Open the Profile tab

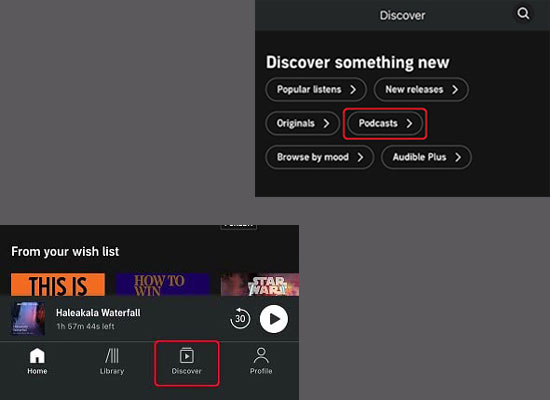coord(261,361)
